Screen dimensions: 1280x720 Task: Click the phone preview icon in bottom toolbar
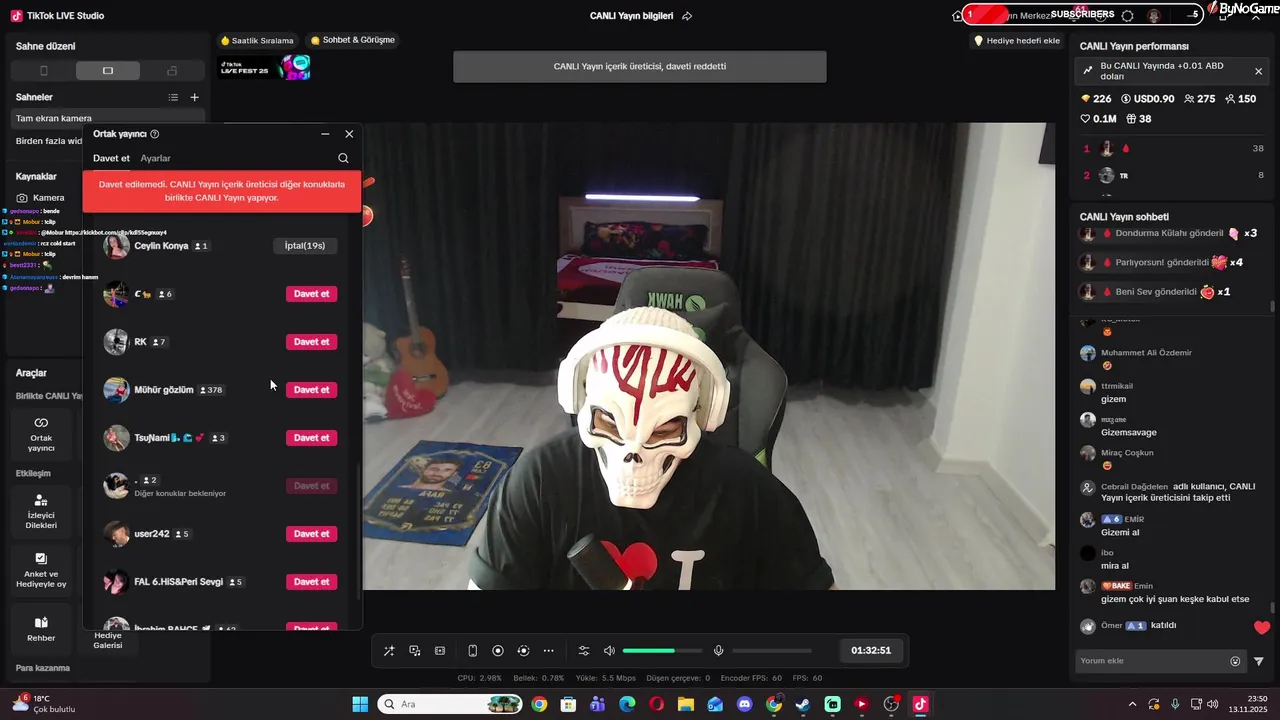(473, 651)
